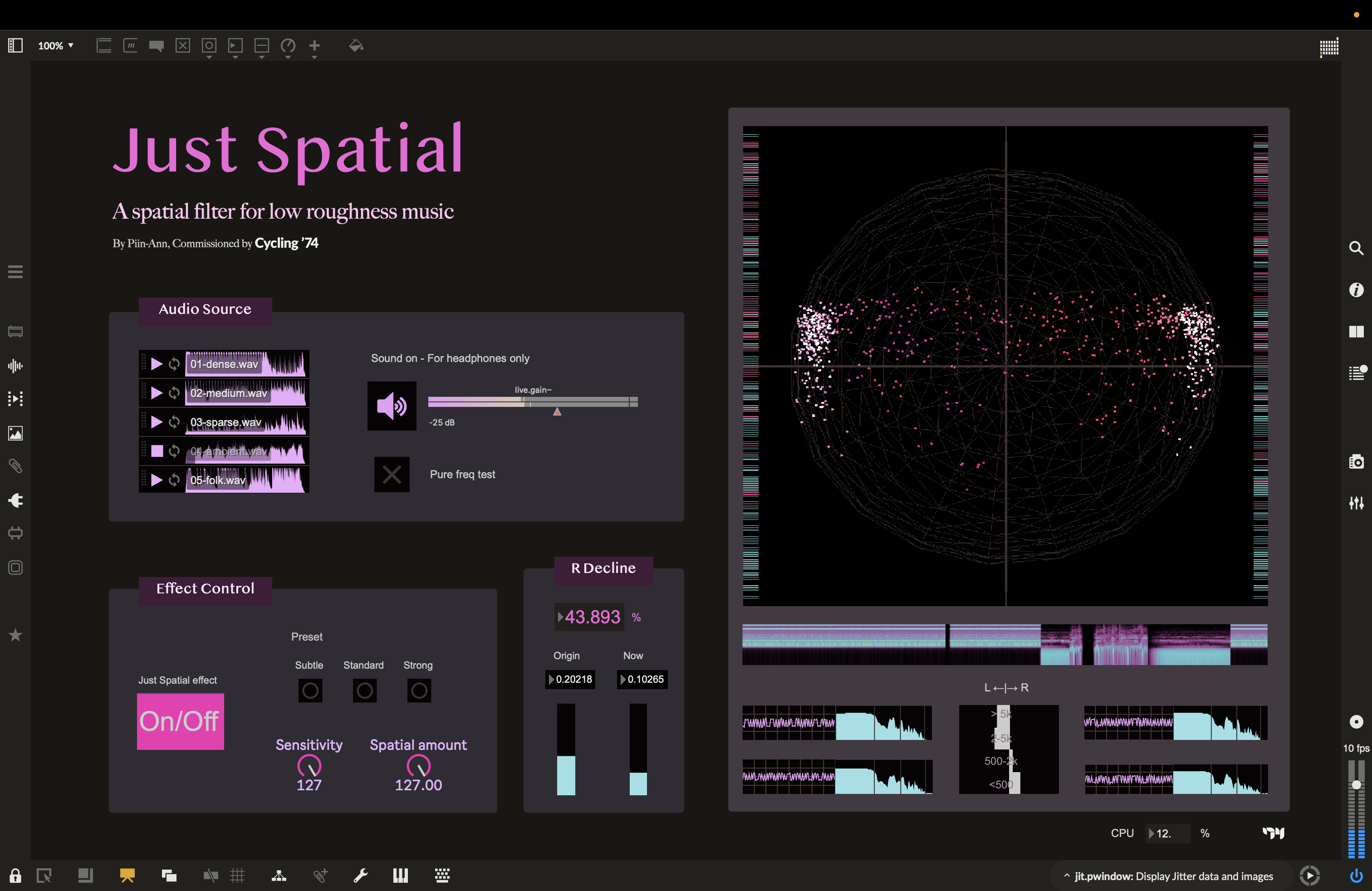Click the Cycling '74 credit text
The height and width of the screenshot is (891, 1372).
(x=286, y=243)
